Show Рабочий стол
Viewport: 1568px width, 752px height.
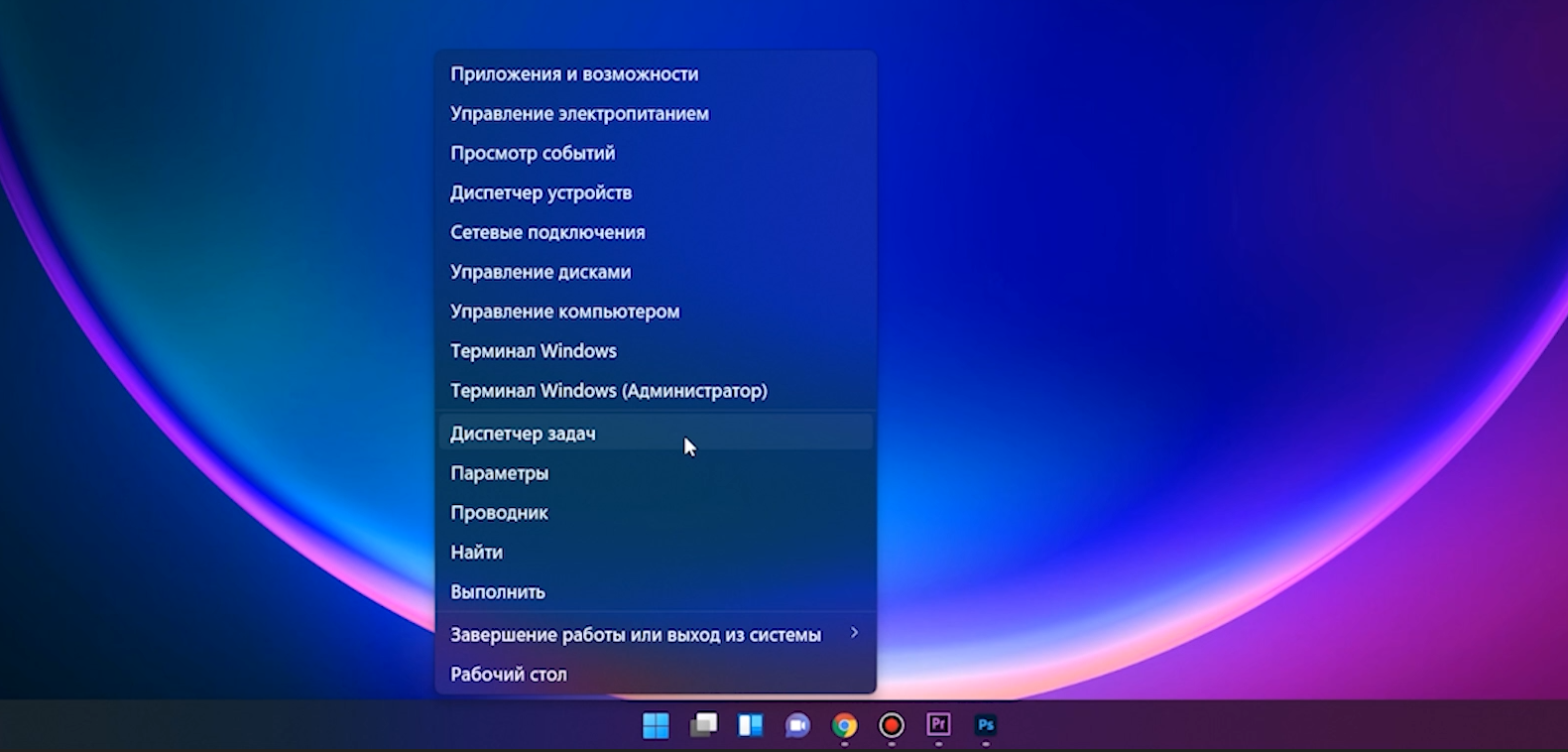[x=656, y=675]
